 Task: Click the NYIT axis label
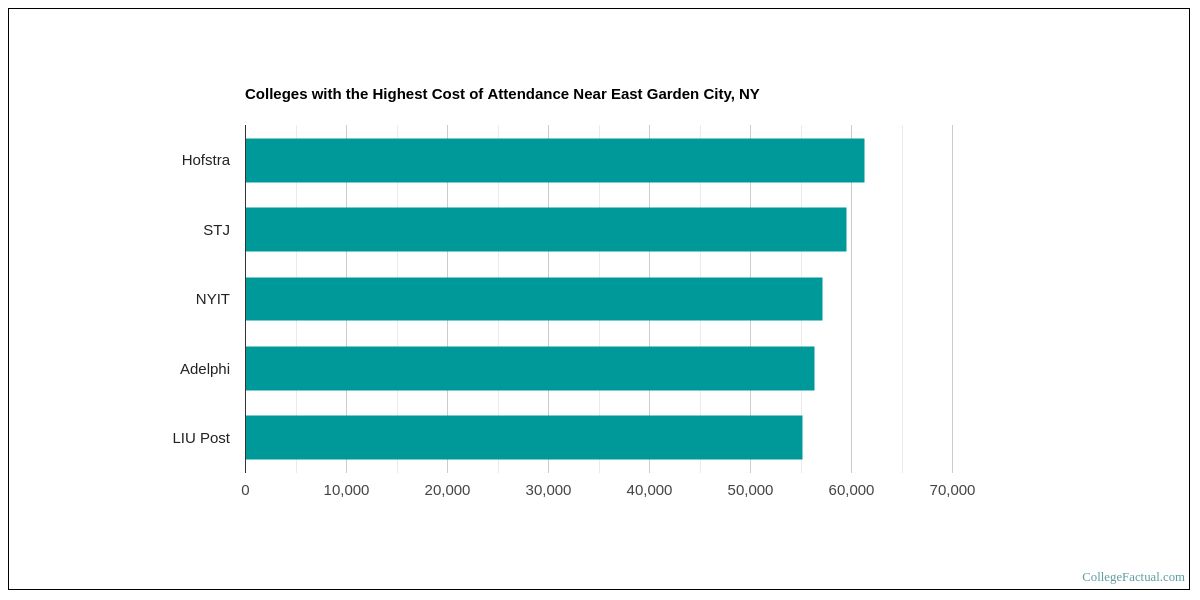(212, 299)
